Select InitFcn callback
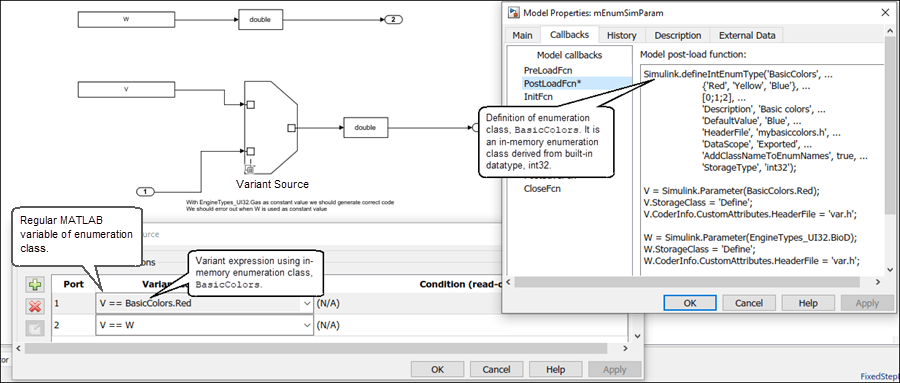The height and width of the screenshot is (383, 900). pyautogui.click(x=538, y=96)
